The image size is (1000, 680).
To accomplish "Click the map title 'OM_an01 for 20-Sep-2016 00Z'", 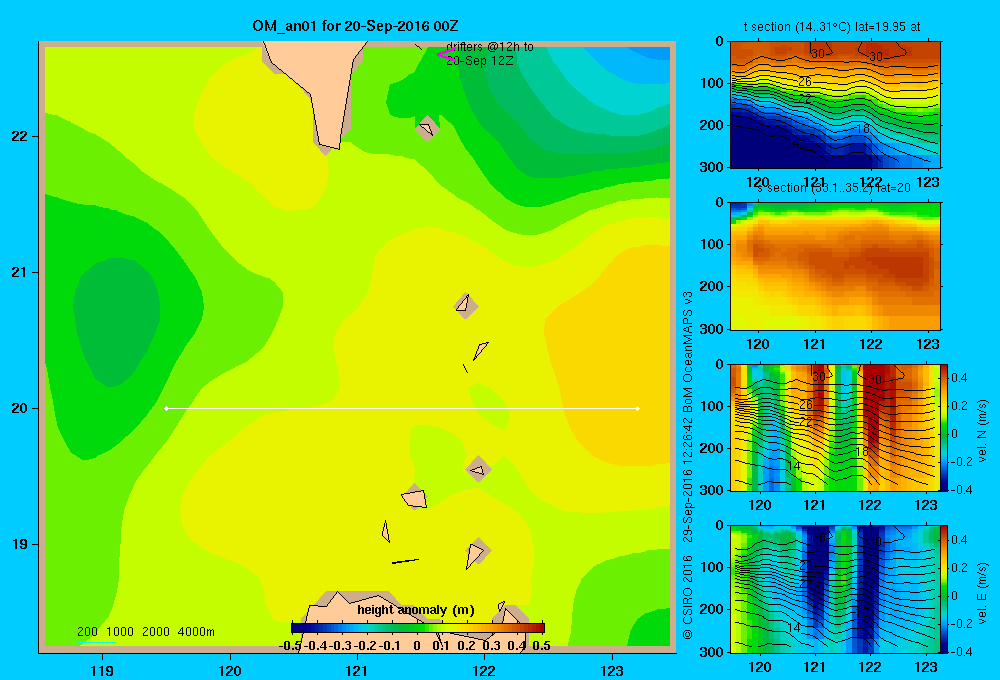I will (x=355, y=26).
